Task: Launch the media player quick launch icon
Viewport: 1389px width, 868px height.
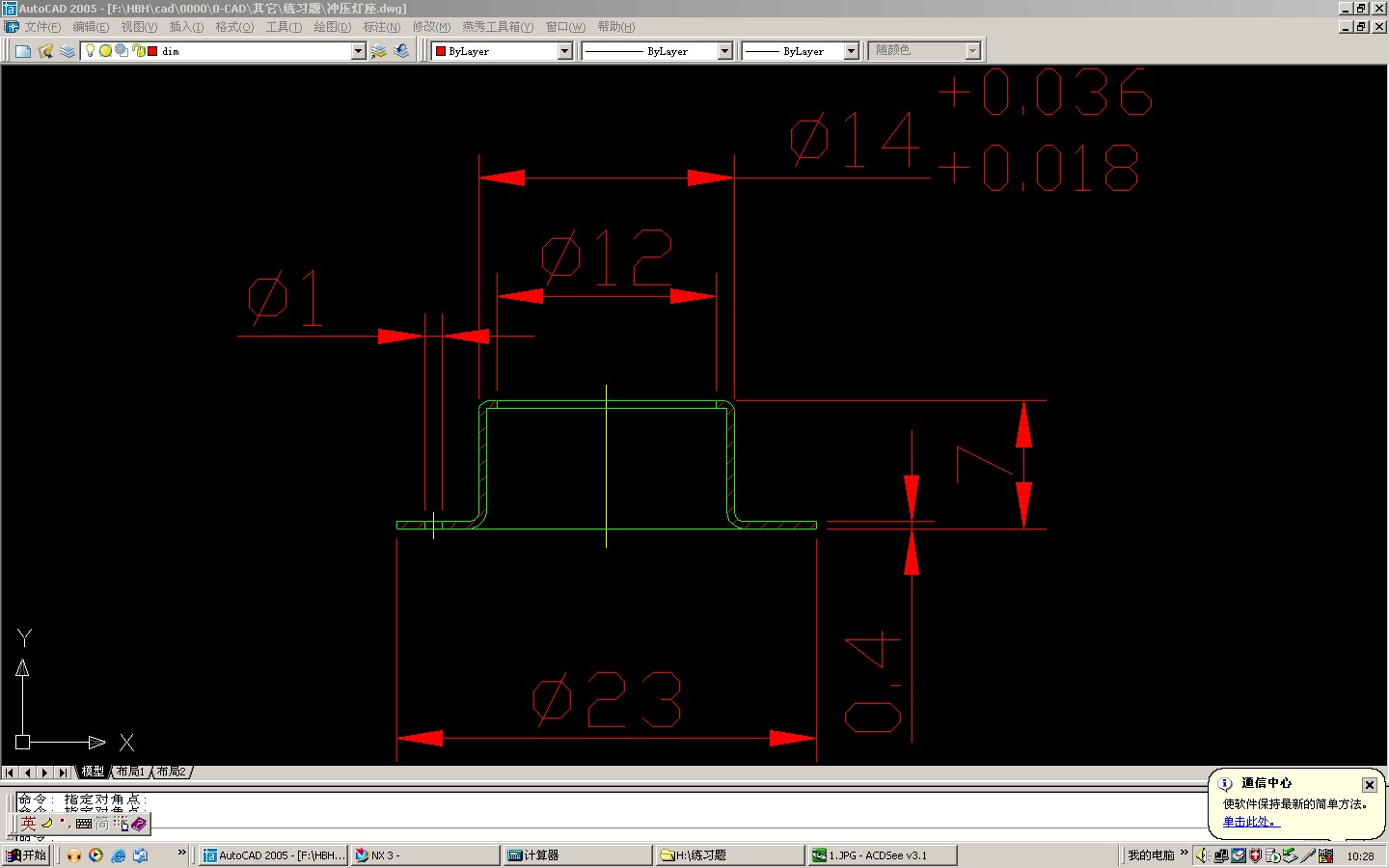Action: (95, 855)
